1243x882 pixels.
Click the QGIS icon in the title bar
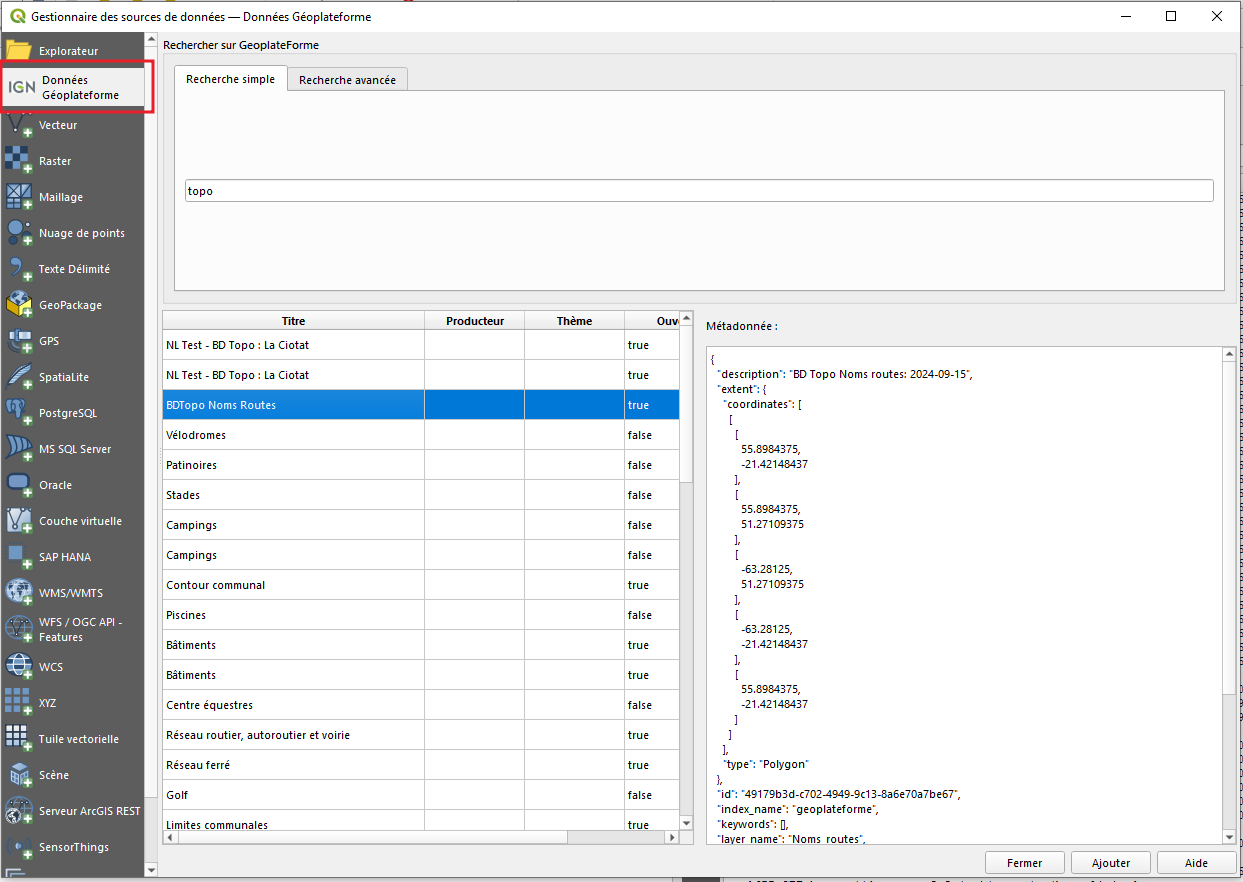coord(17,16)
